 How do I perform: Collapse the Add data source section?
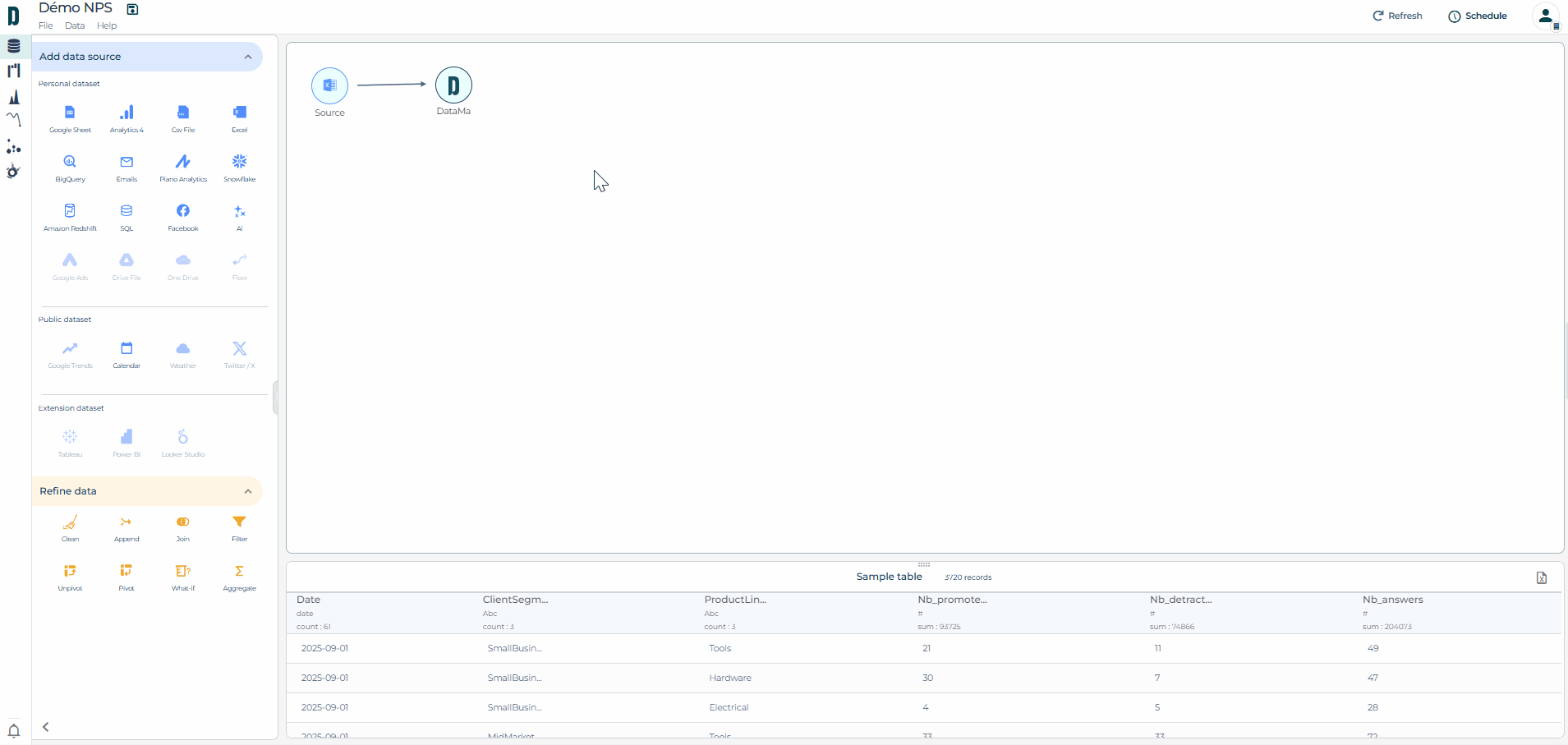(x=248, y=57)
